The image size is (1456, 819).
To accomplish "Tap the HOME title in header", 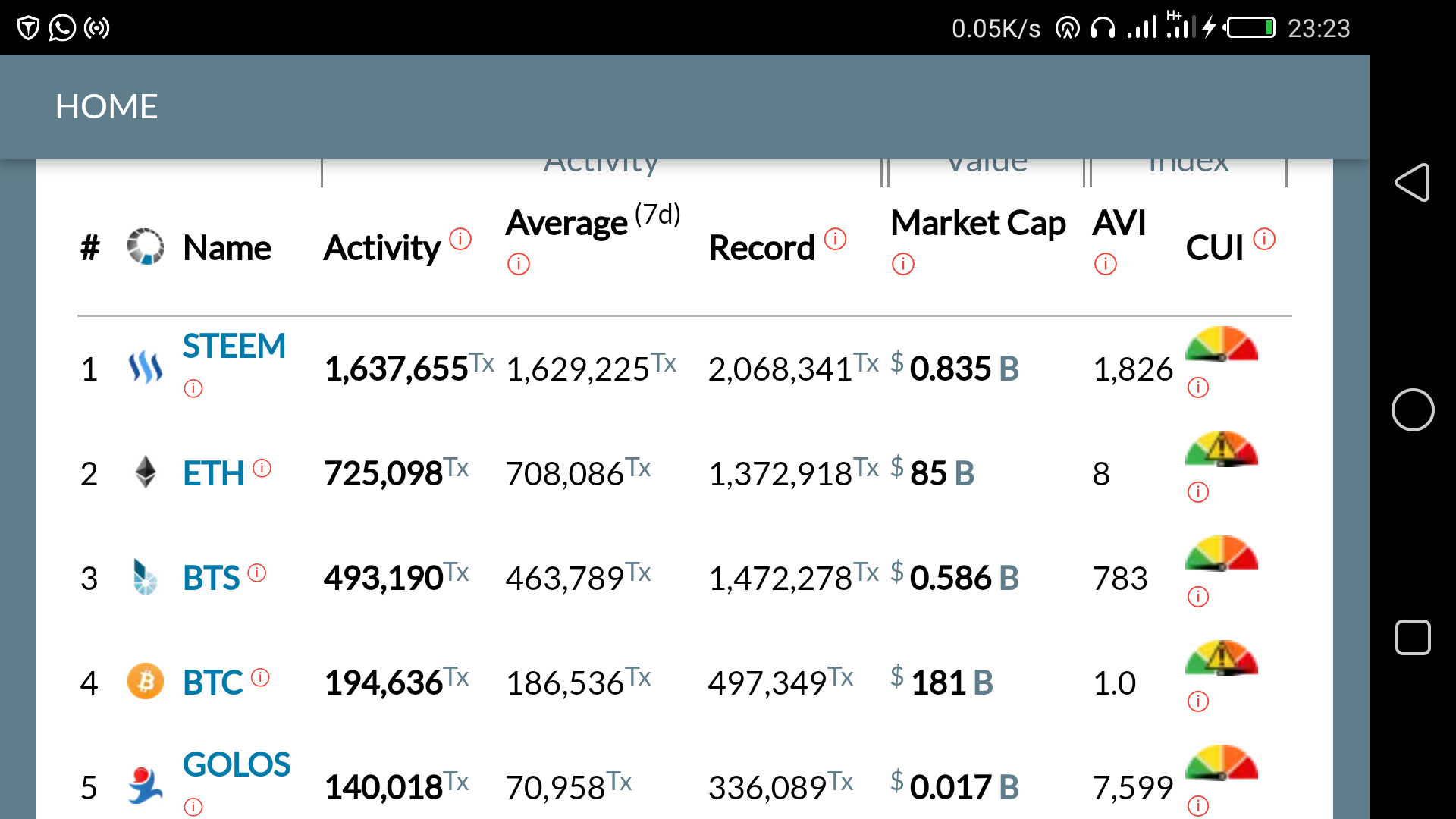I will point(106,106).
